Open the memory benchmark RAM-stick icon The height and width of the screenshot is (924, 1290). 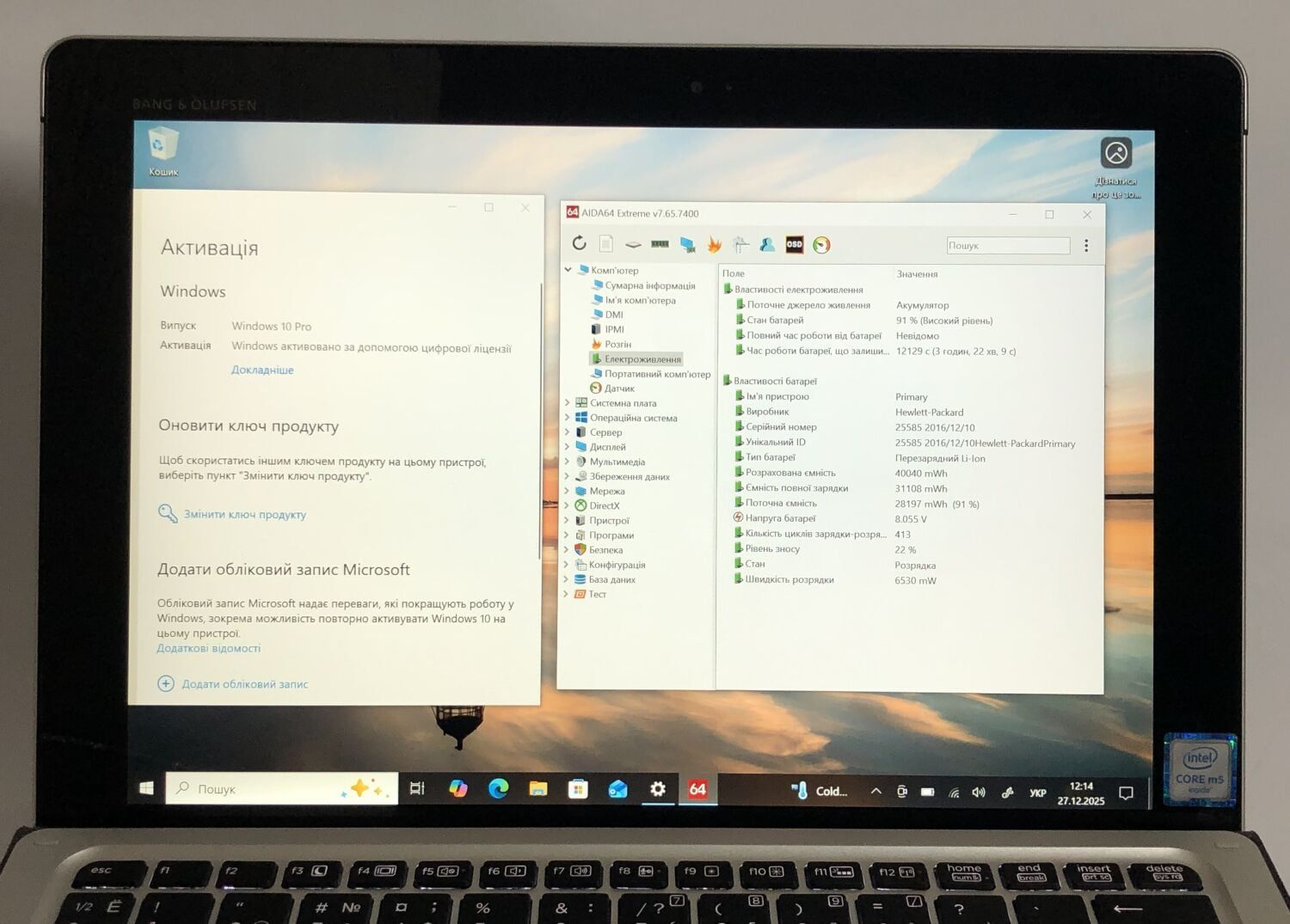pyautogui.click(x=660, y=244)
